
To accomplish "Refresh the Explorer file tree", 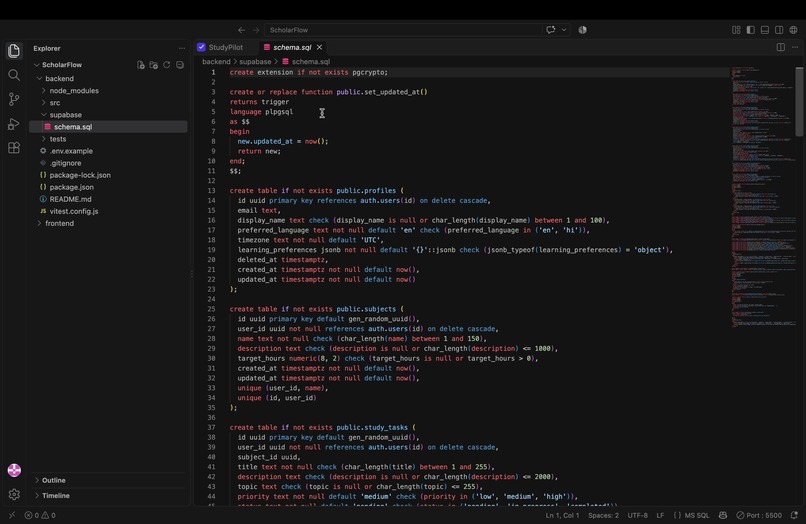I will [x=167, y=65].
